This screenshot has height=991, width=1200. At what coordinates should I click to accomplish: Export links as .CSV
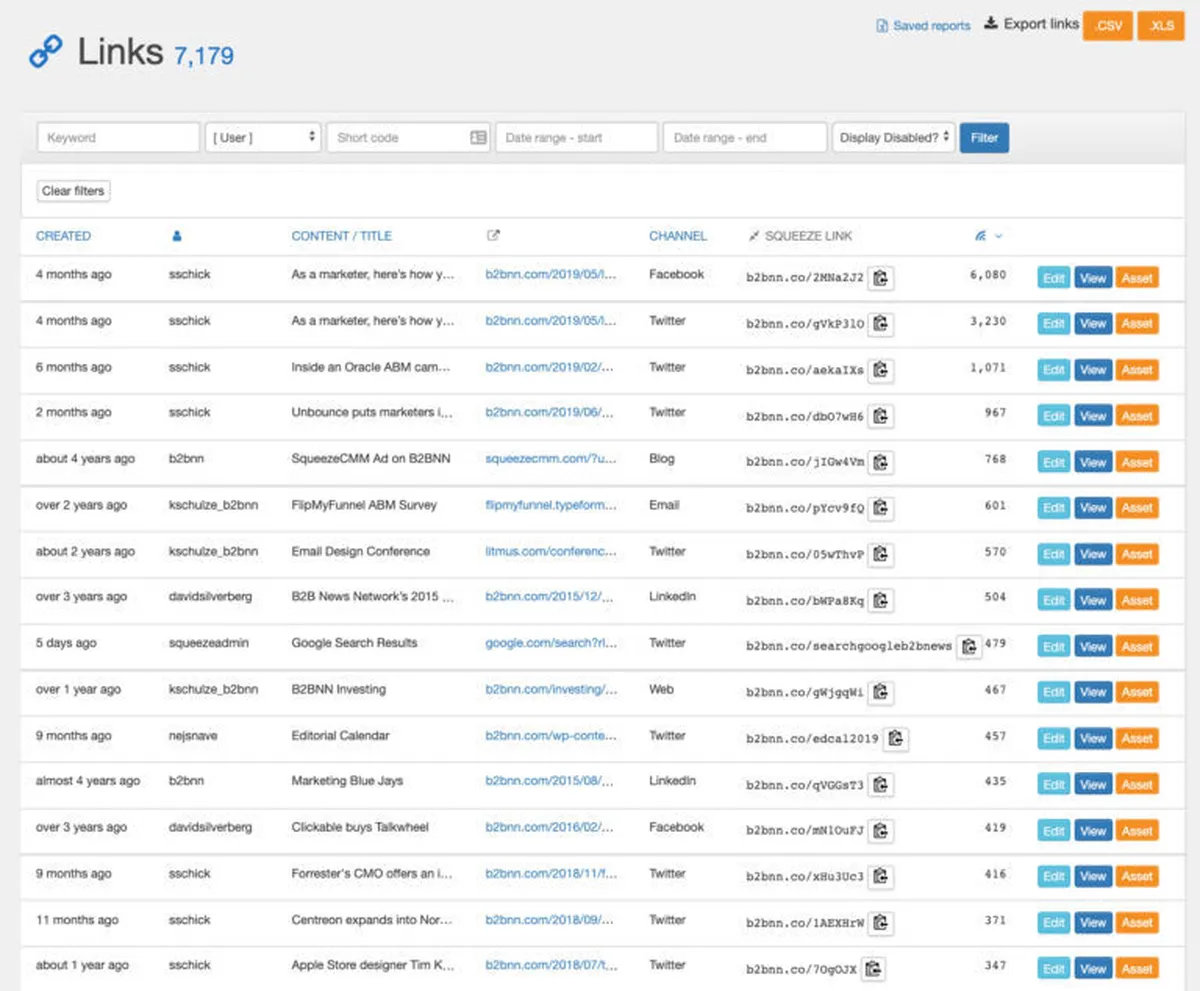[x=1108, y=26]
